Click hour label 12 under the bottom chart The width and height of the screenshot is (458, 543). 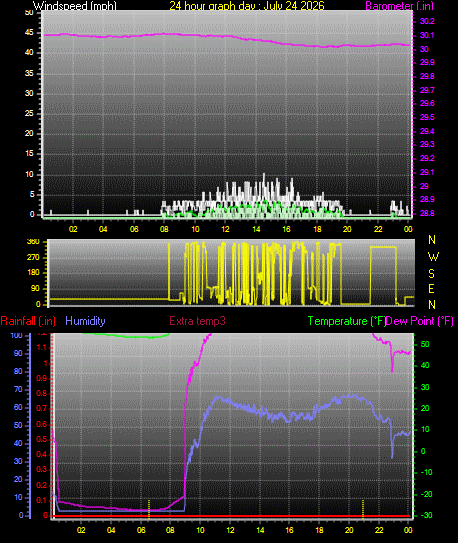[x=230, y=530]
